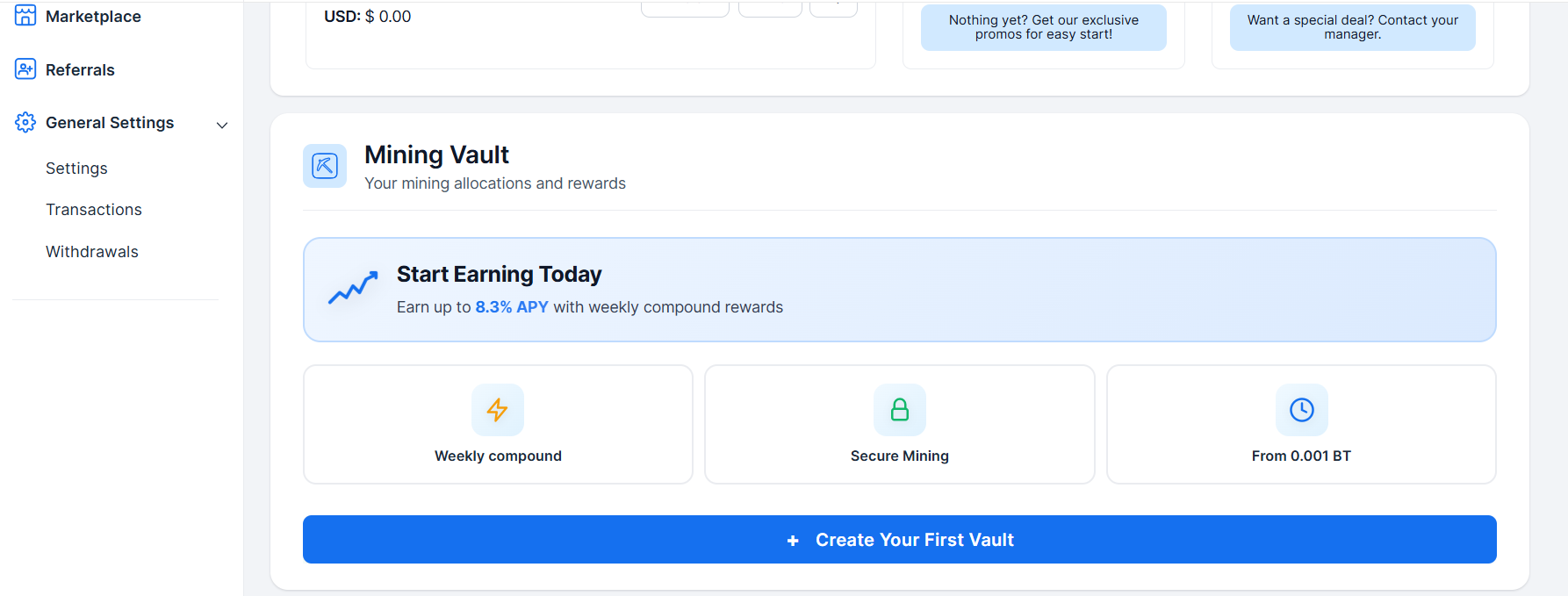Click the plus icon inside the vault button
This screenshot has height=596, width=1568.
coord(793,540)
